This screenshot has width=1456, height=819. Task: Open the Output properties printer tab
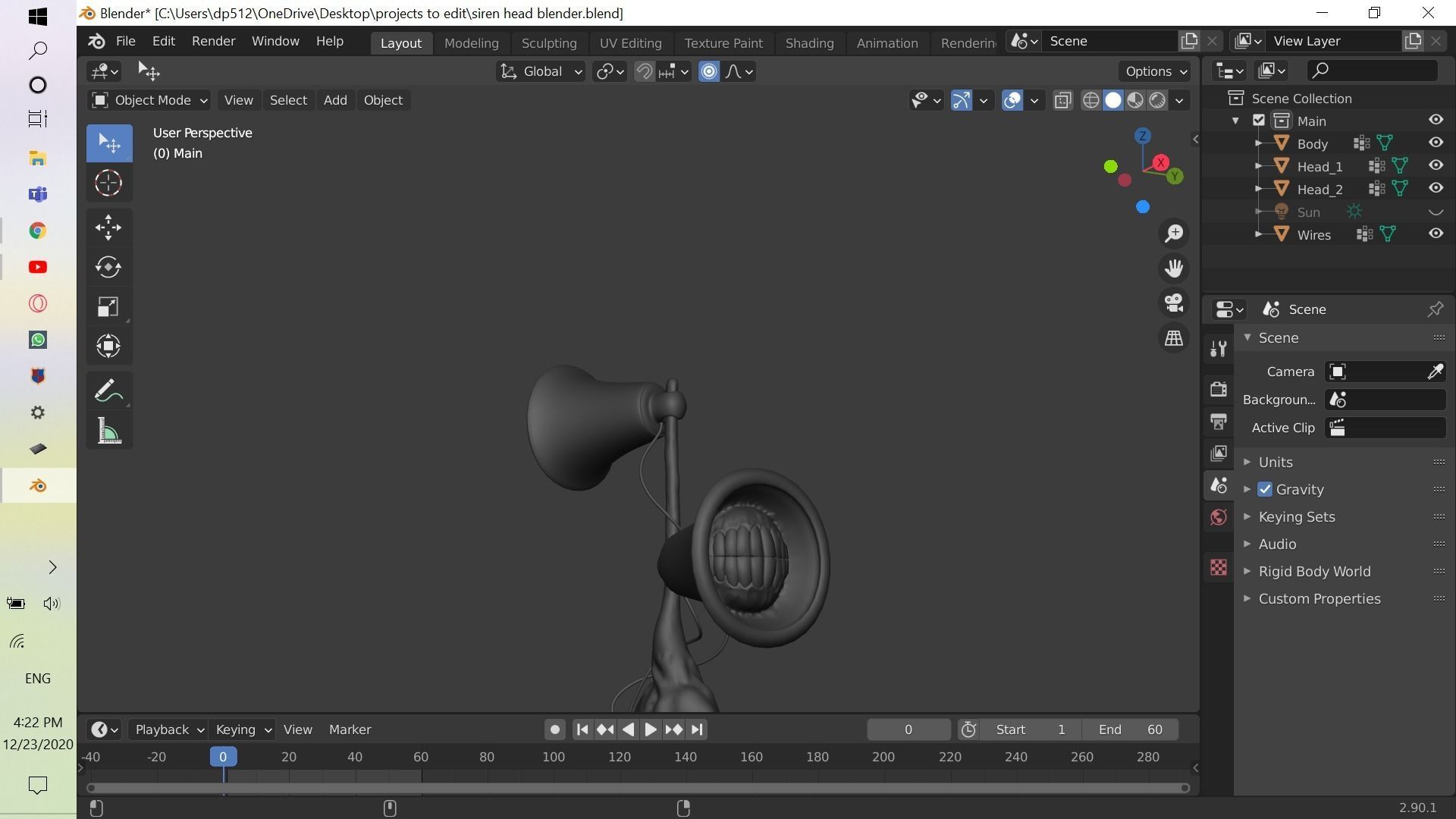(x=1219, y=421)
